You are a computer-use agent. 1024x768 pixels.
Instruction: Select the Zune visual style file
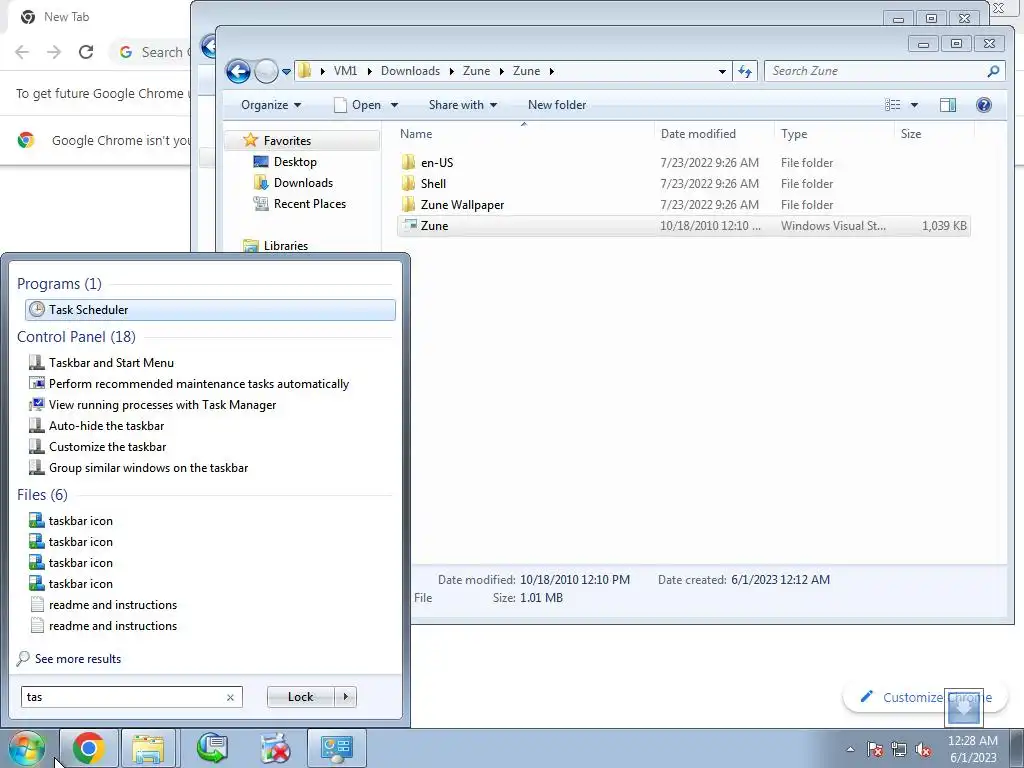click(x=683, y=225)
